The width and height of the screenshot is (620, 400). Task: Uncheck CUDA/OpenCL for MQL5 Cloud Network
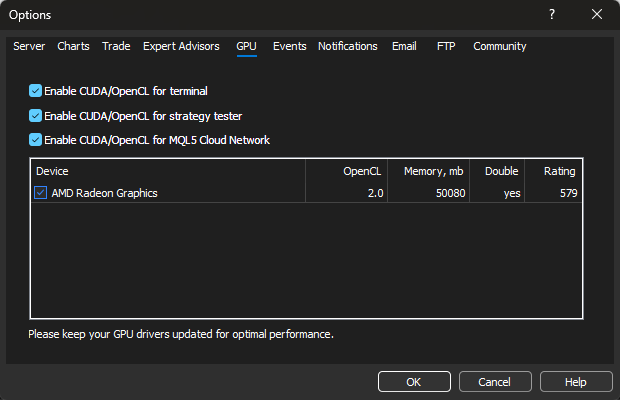36,140
